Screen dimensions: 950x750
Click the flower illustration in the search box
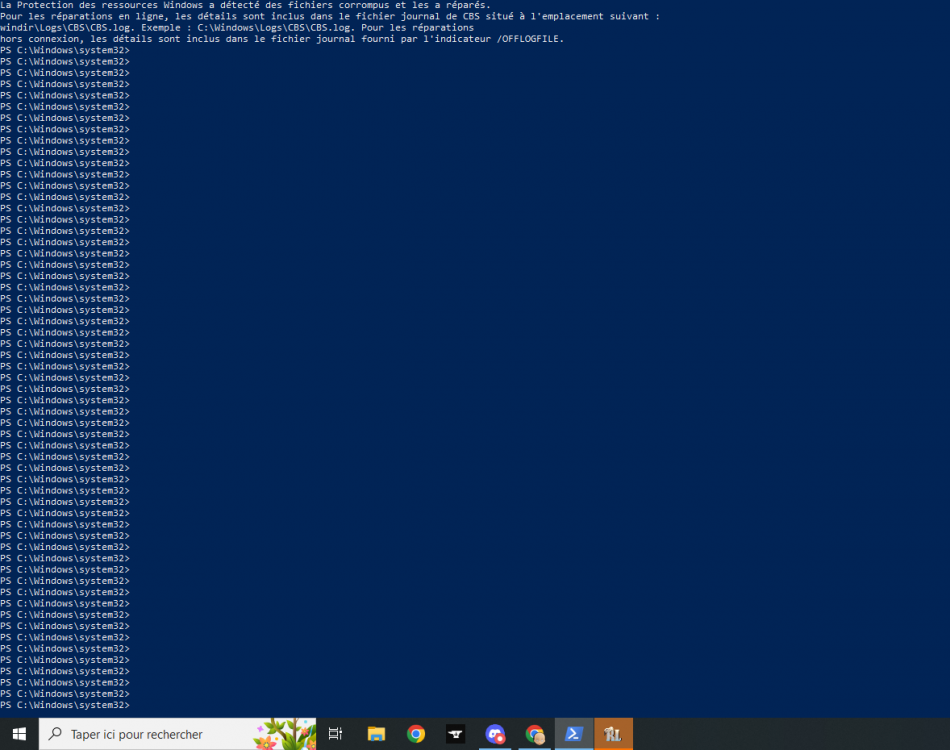(285, 734)
